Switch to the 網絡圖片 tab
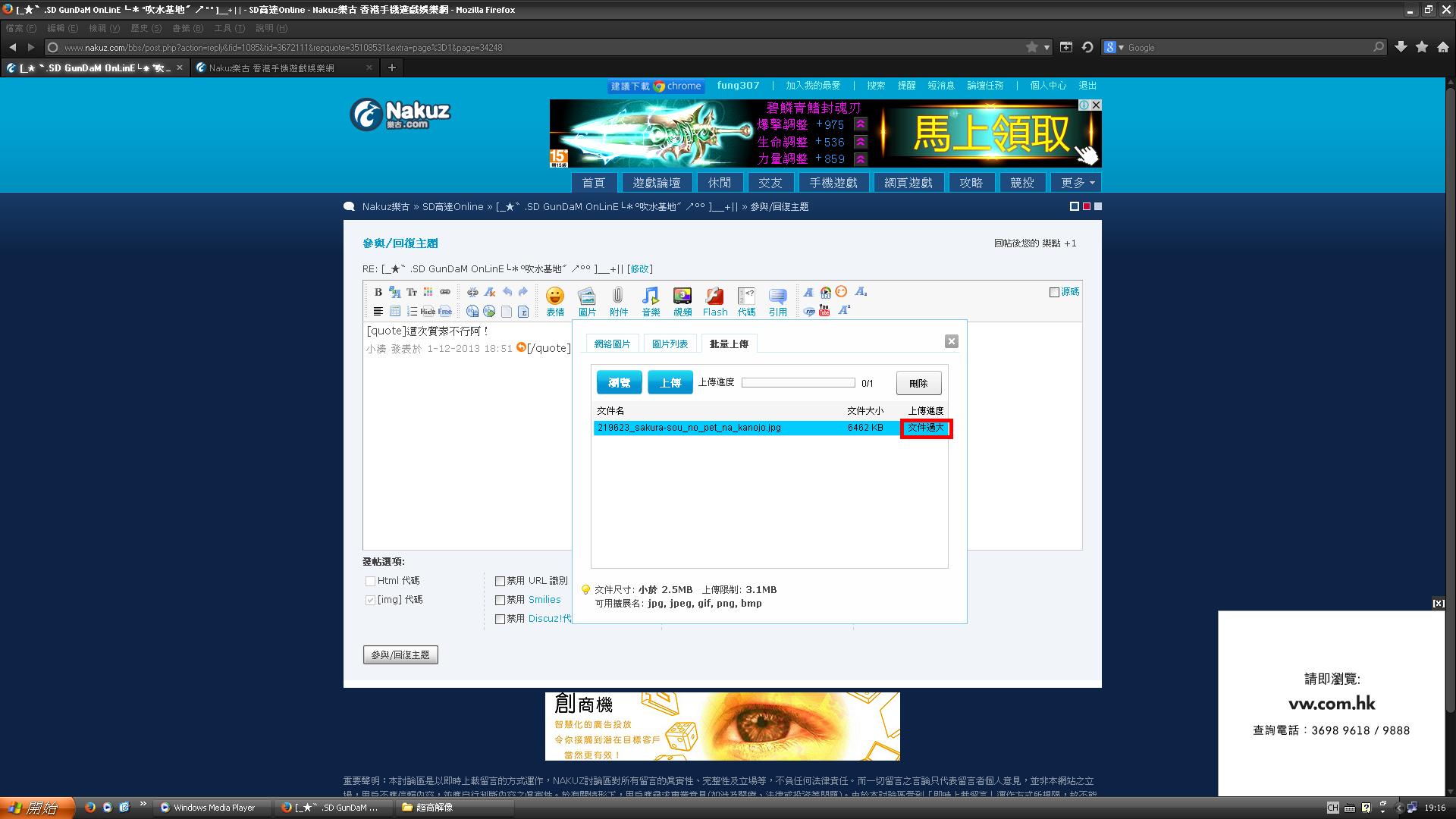The height and width of the screenshot is (819, 1456). 612,344
